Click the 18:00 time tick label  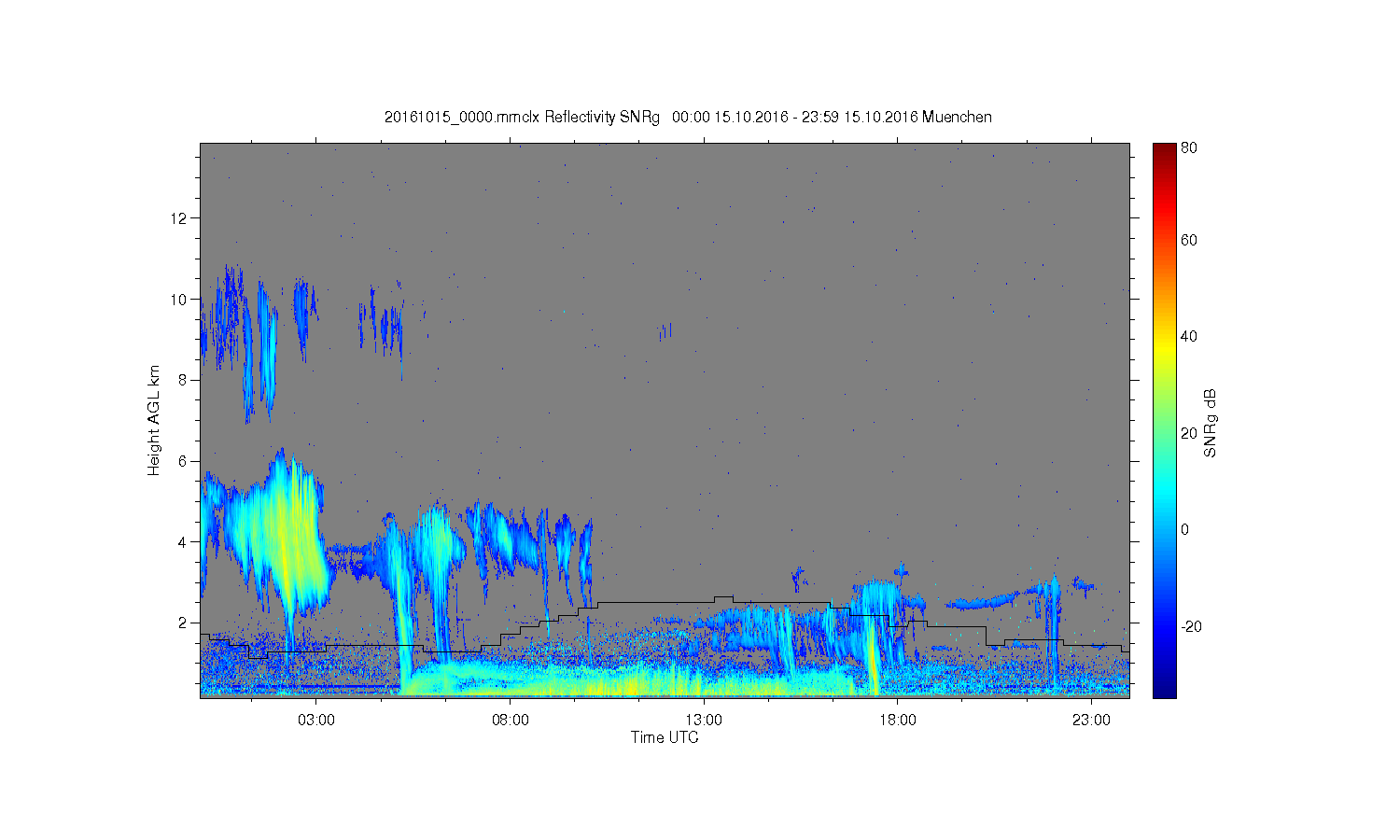pos(898,721)
